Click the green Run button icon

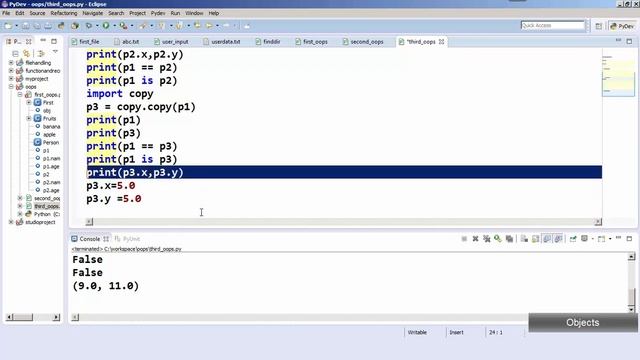106,26
